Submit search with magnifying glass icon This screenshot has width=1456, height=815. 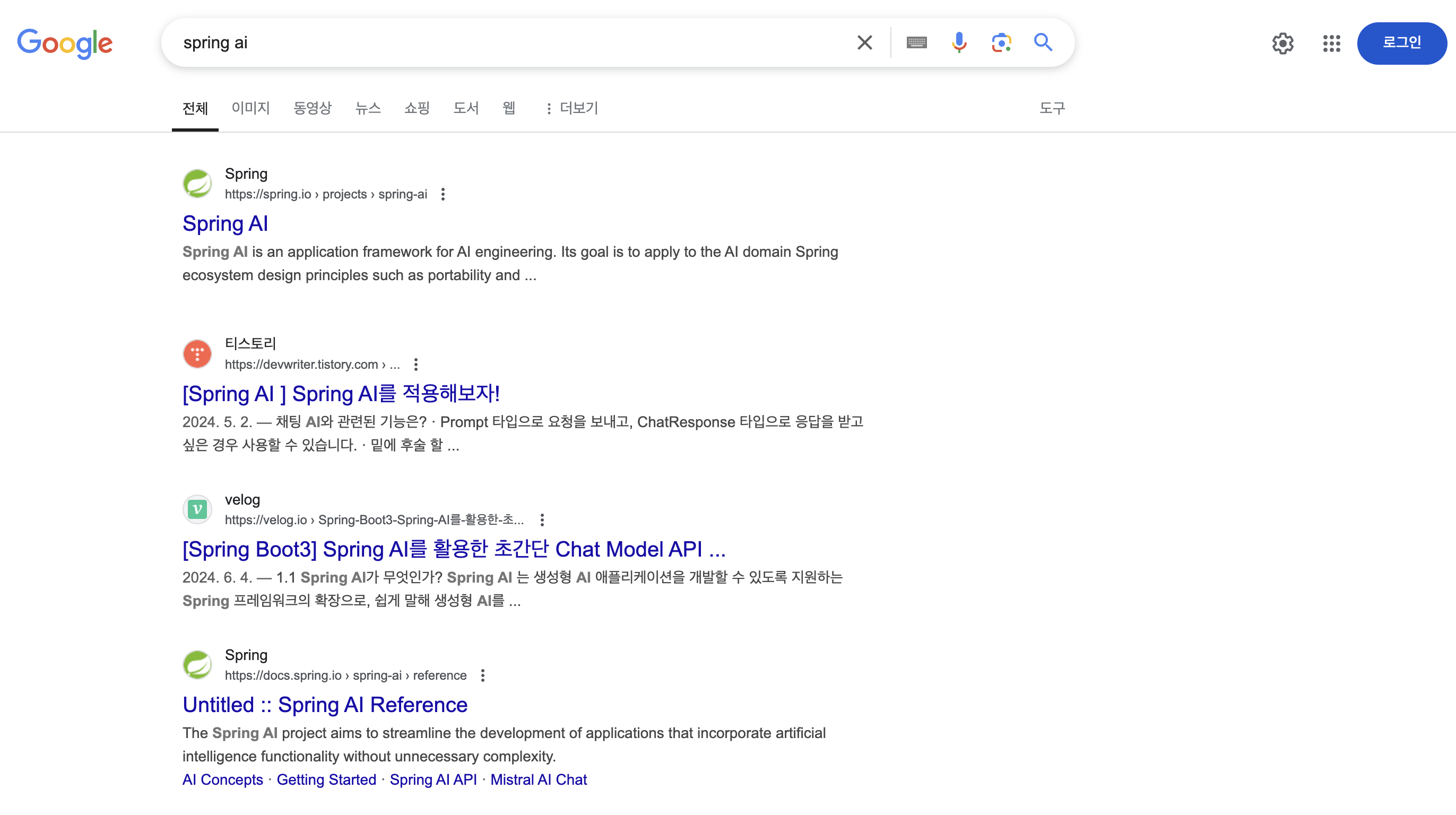(1043, 42)
